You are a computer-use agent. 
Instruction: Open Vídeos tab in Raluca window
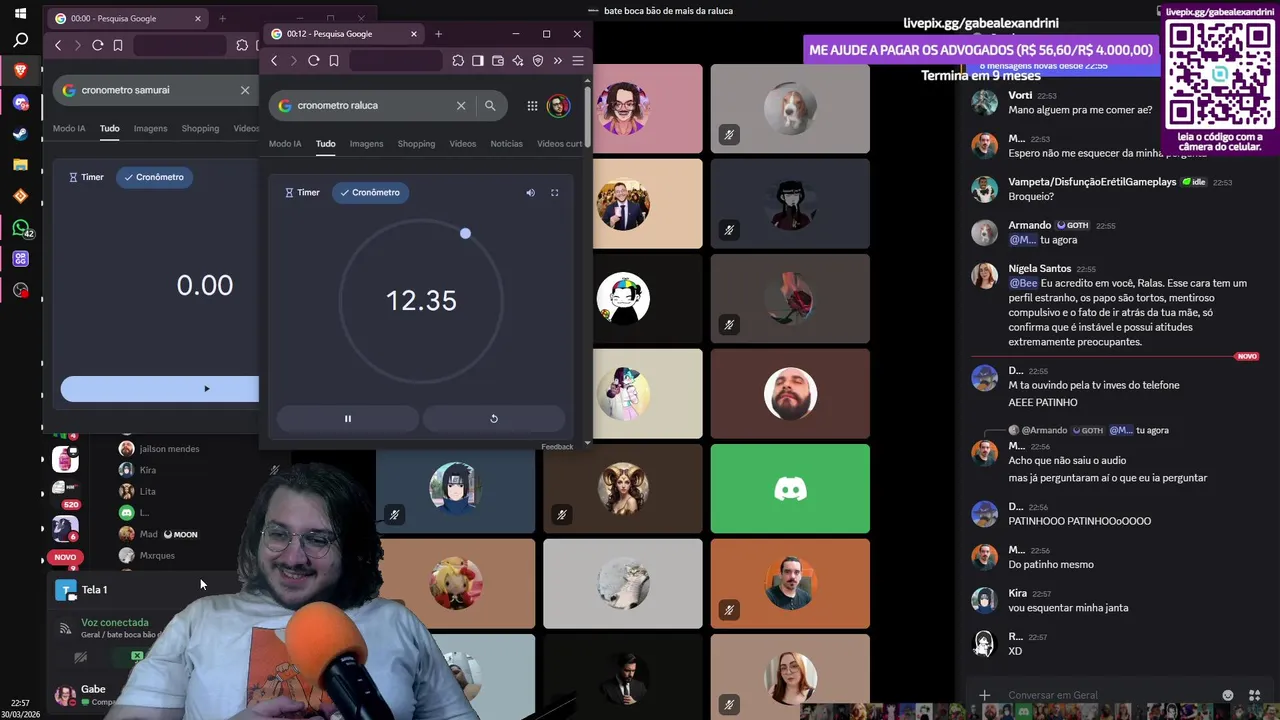462,144
